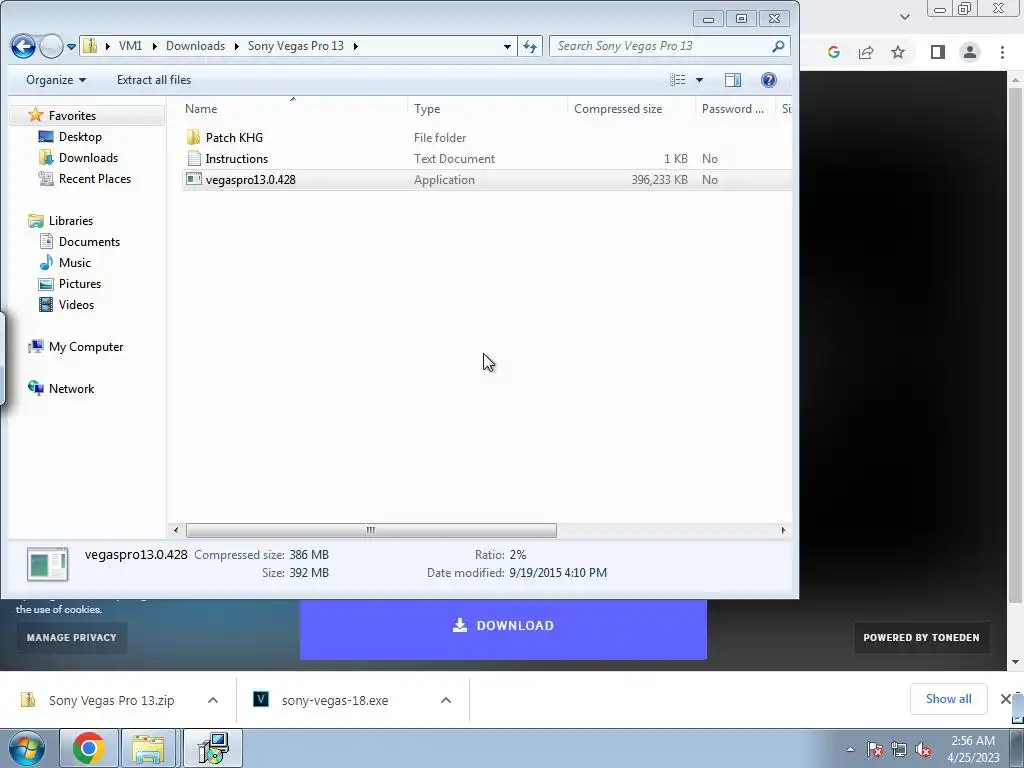The image size is (1024, 768).
Task: Open Favorites in navigation pane
Action: pos(72,116)
